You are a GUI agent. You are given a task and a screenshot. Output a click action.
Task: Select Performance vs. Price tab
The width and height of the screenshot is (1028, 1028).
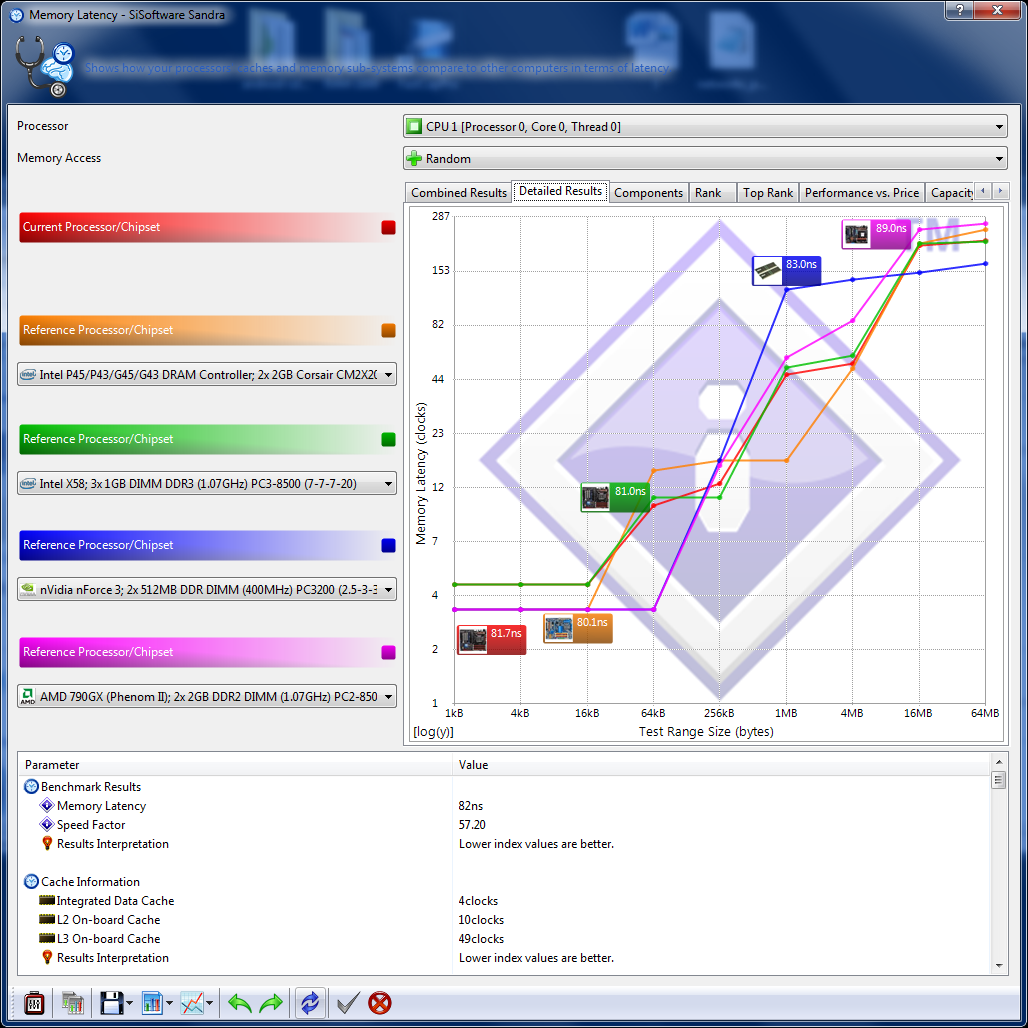click(861, 193)
